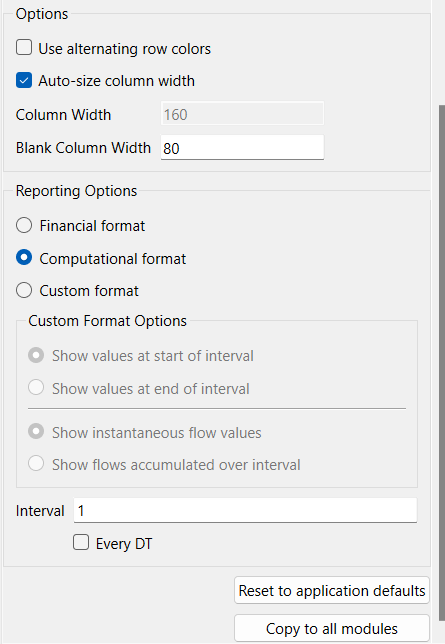Click Reset to application defaults button

pyautogui.click(x=332, y=590)
